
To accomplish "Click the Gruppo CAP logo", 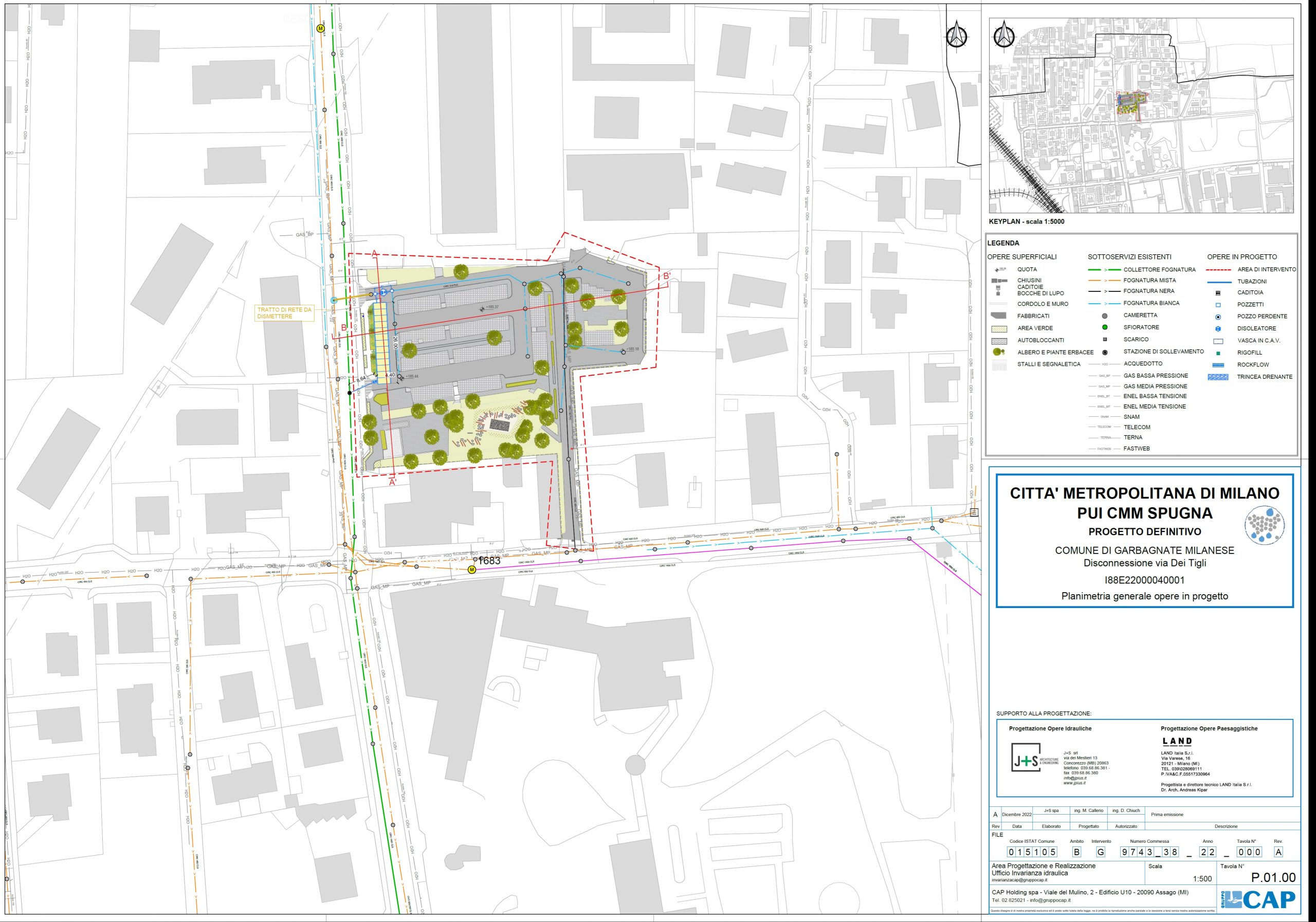I will (x=1257, y=899).
